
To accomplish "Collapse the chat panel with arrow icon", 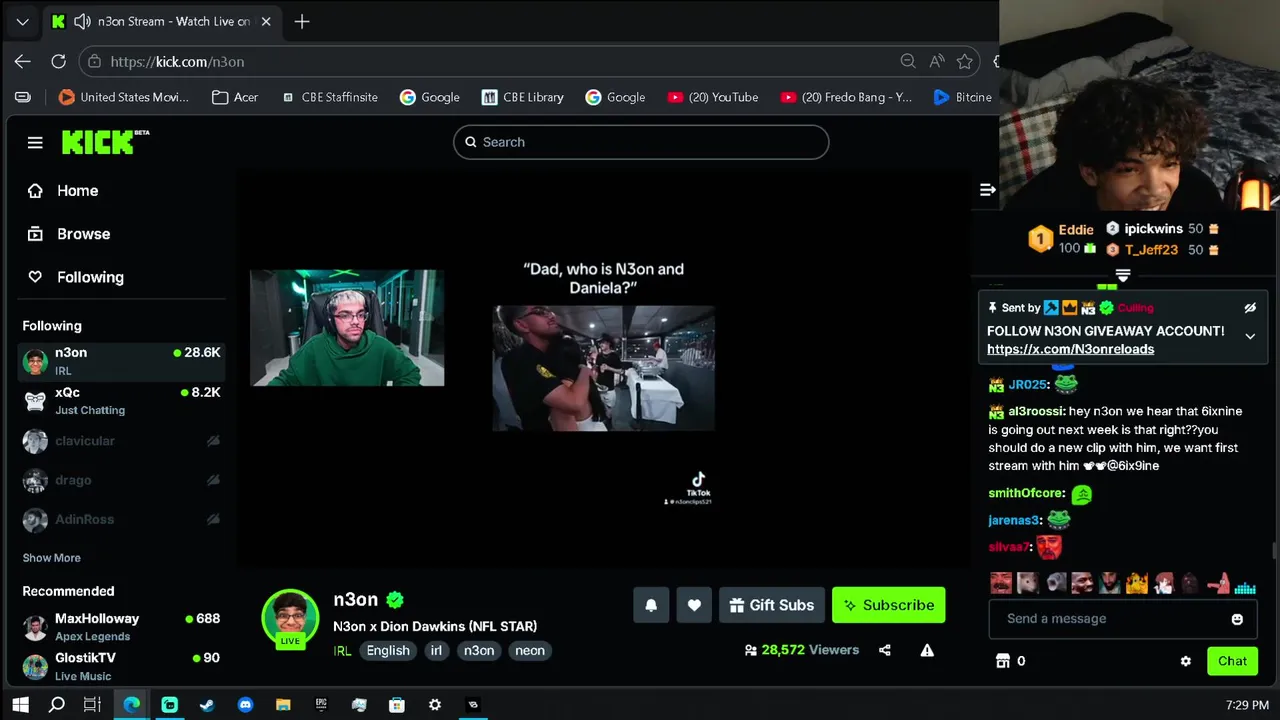I will [x=988, y=190].
